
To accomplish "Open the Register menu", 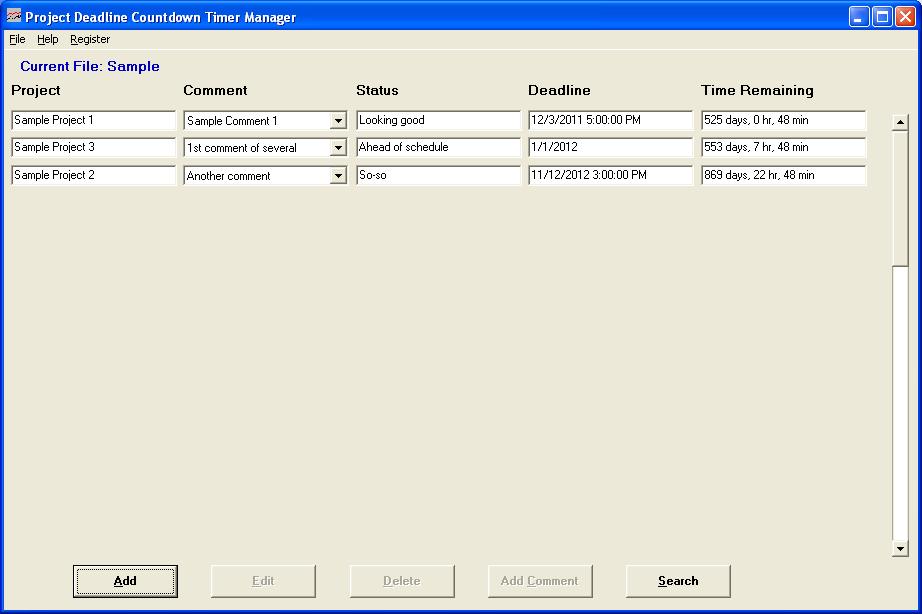I will pyautogui.click(x=90, y=39).
